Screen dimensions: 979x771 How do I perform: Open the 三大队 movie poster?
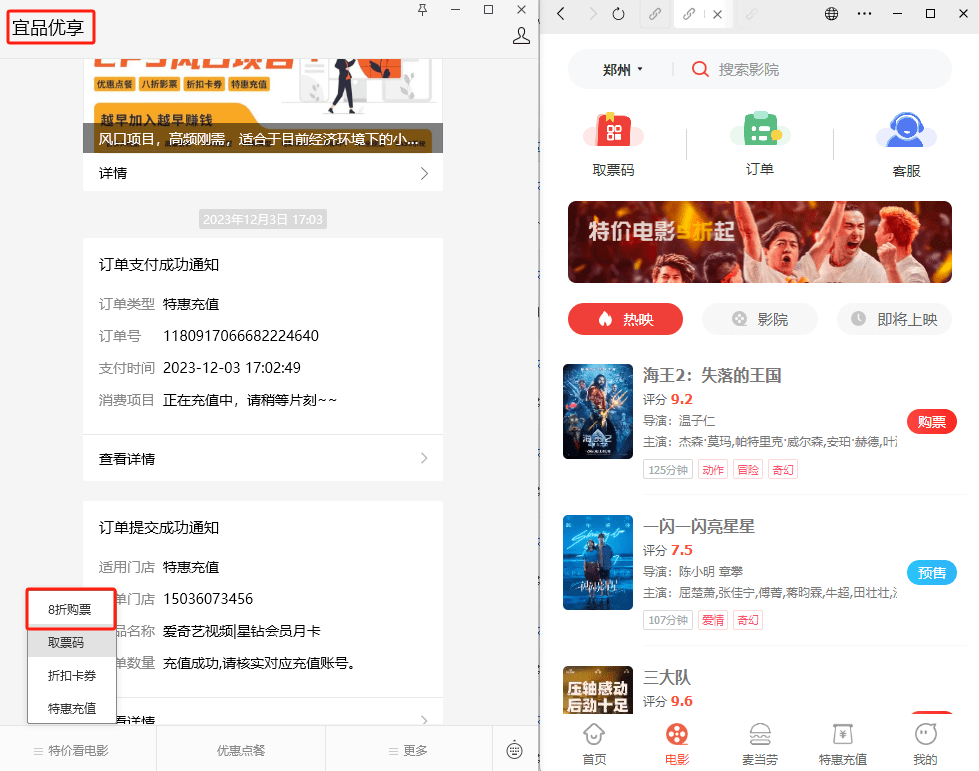(x=598, y=689)
